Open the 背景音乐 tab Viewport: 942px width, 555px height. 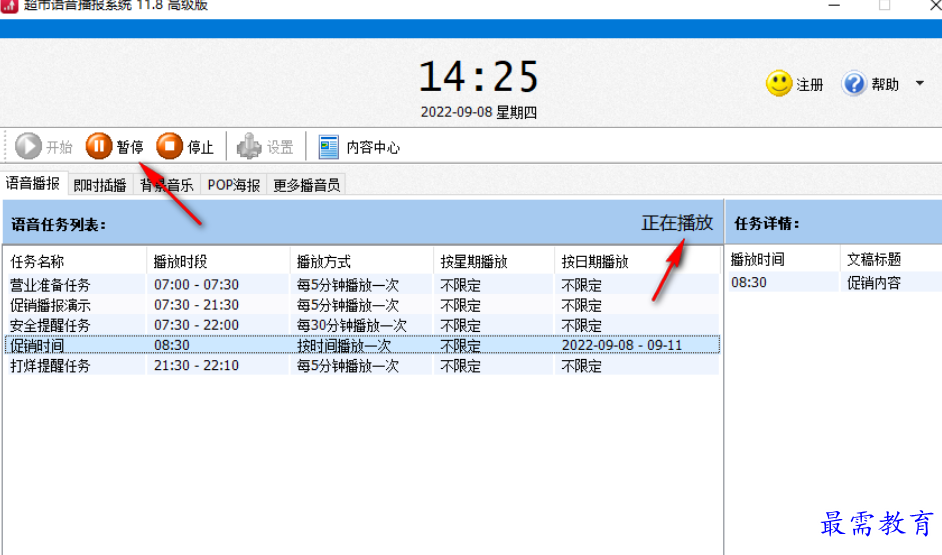[166, 185]
